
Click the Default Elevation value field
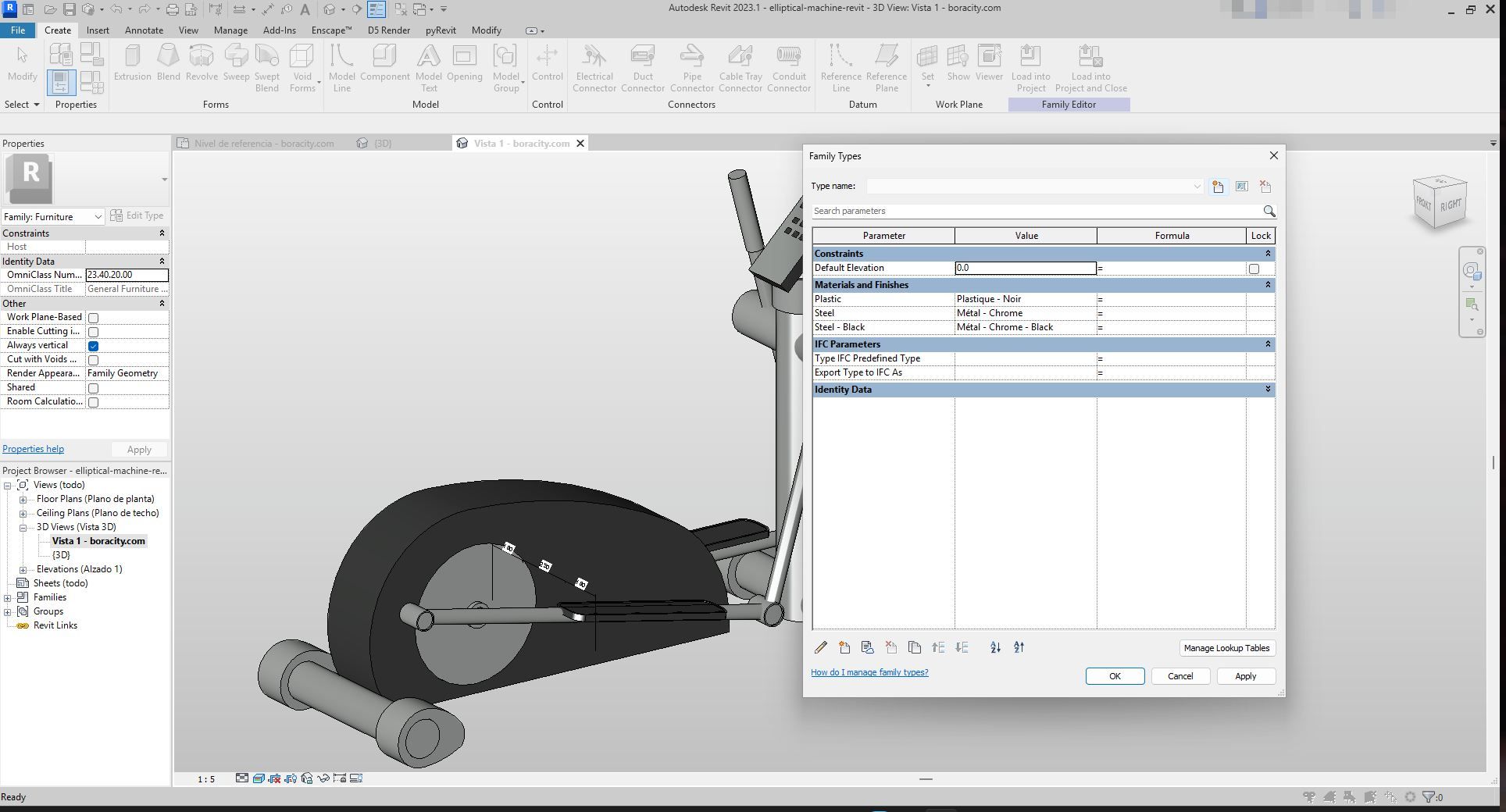tap(1026, 268)
